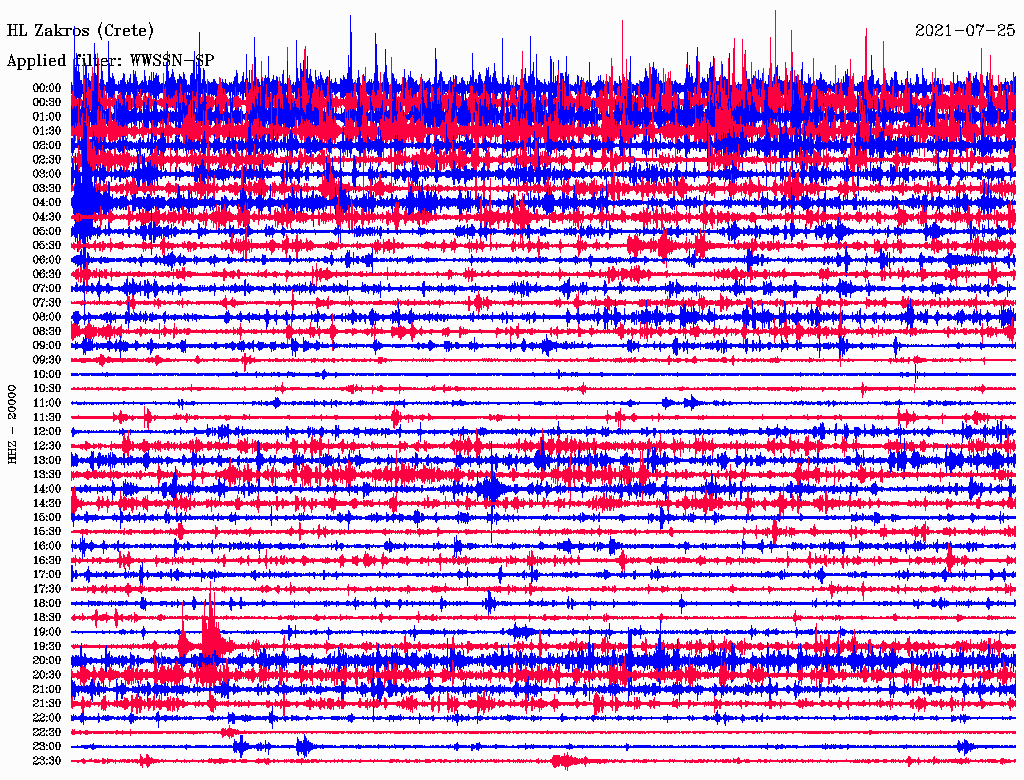The width and height of the screenshot is (1024, 780).
Task: Click the 15:00 time label
Action: click(47, 517)
